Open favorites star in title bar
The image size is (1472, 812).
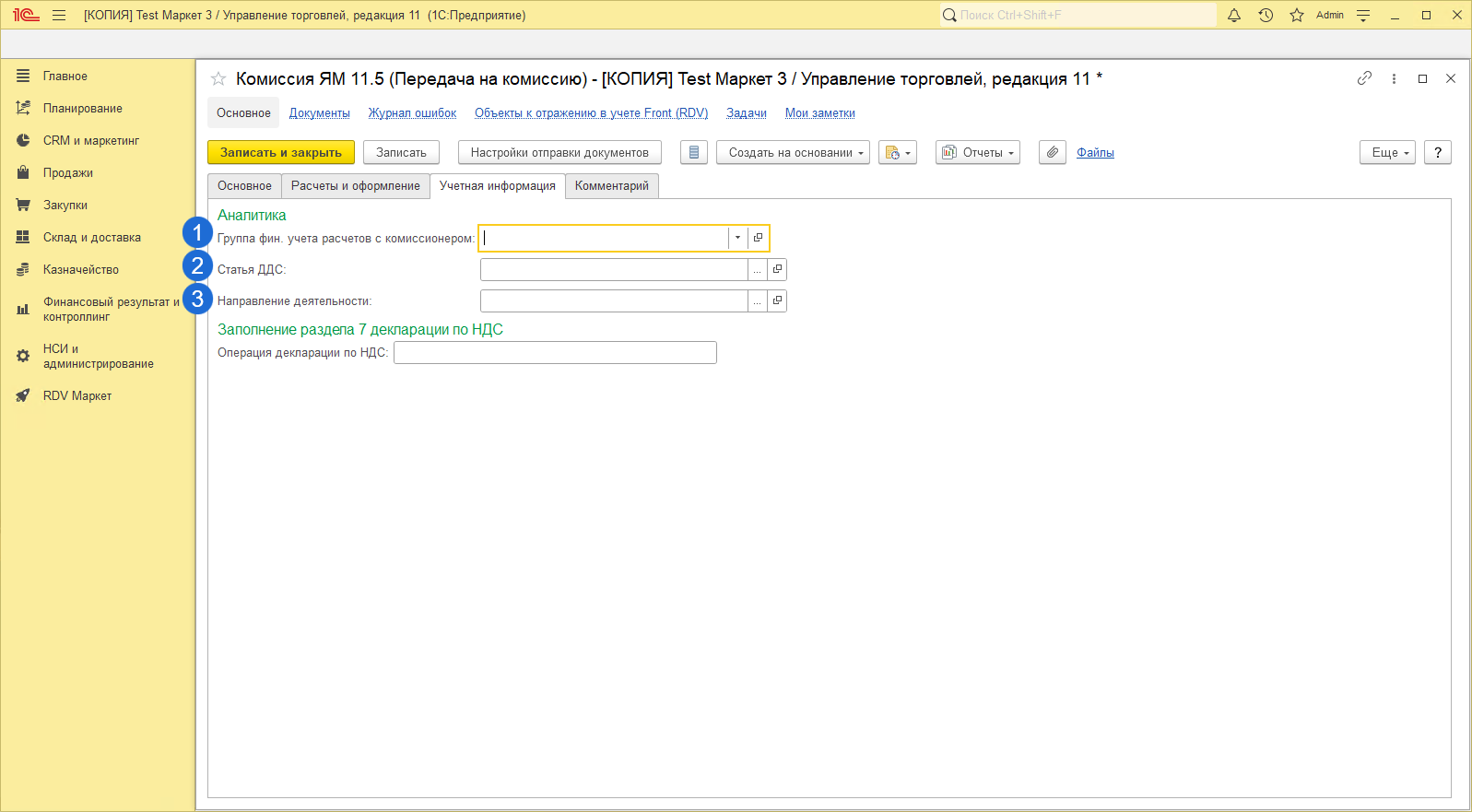tap(1297, 15)
